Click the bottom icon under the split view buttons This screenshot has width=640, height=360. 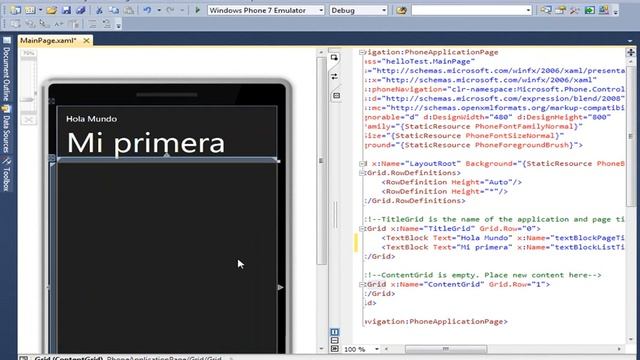pyautogui.click(x=334, y=349)
